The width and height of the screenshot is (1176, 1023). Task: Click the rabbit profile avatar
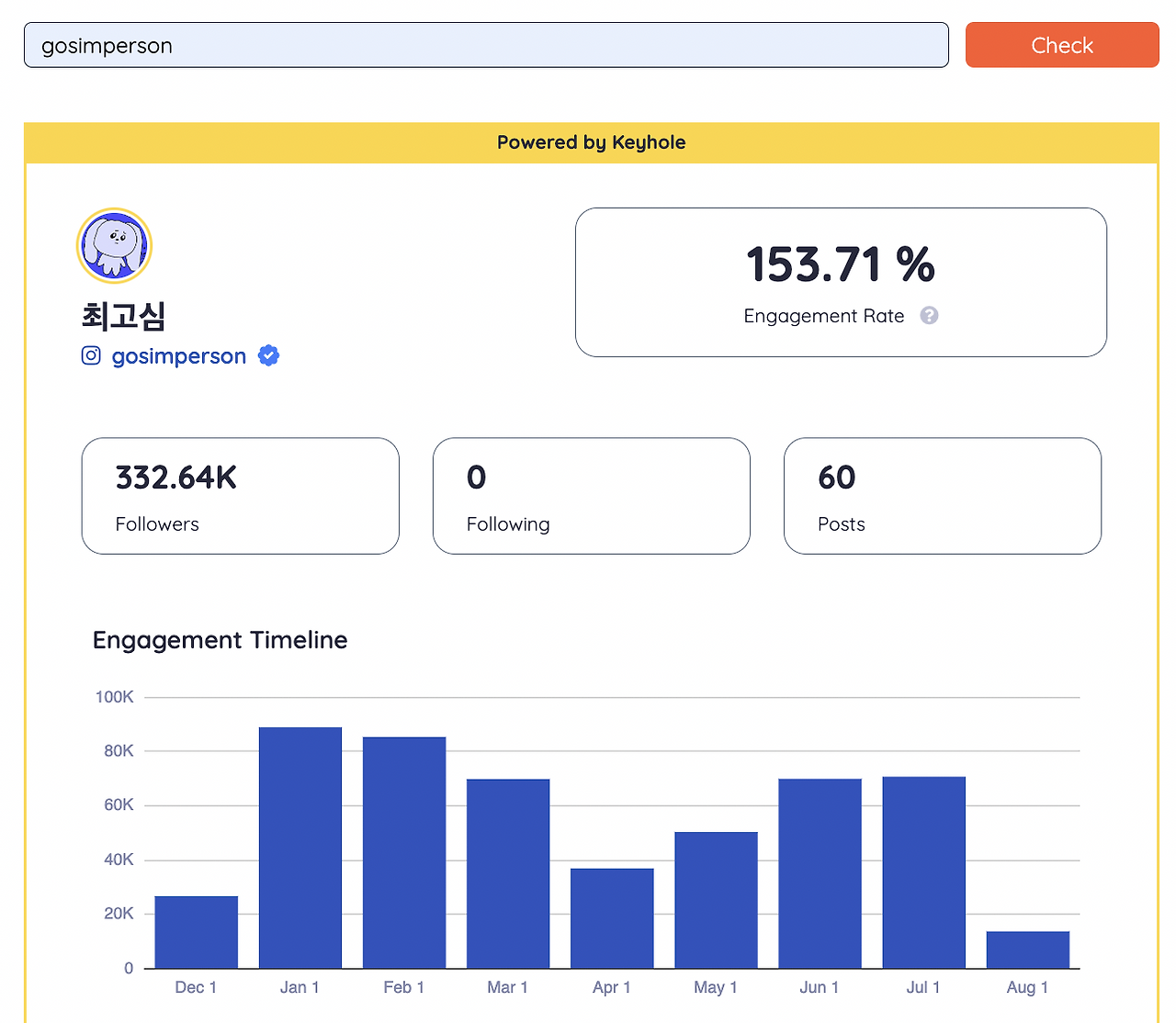coord(114,245)
